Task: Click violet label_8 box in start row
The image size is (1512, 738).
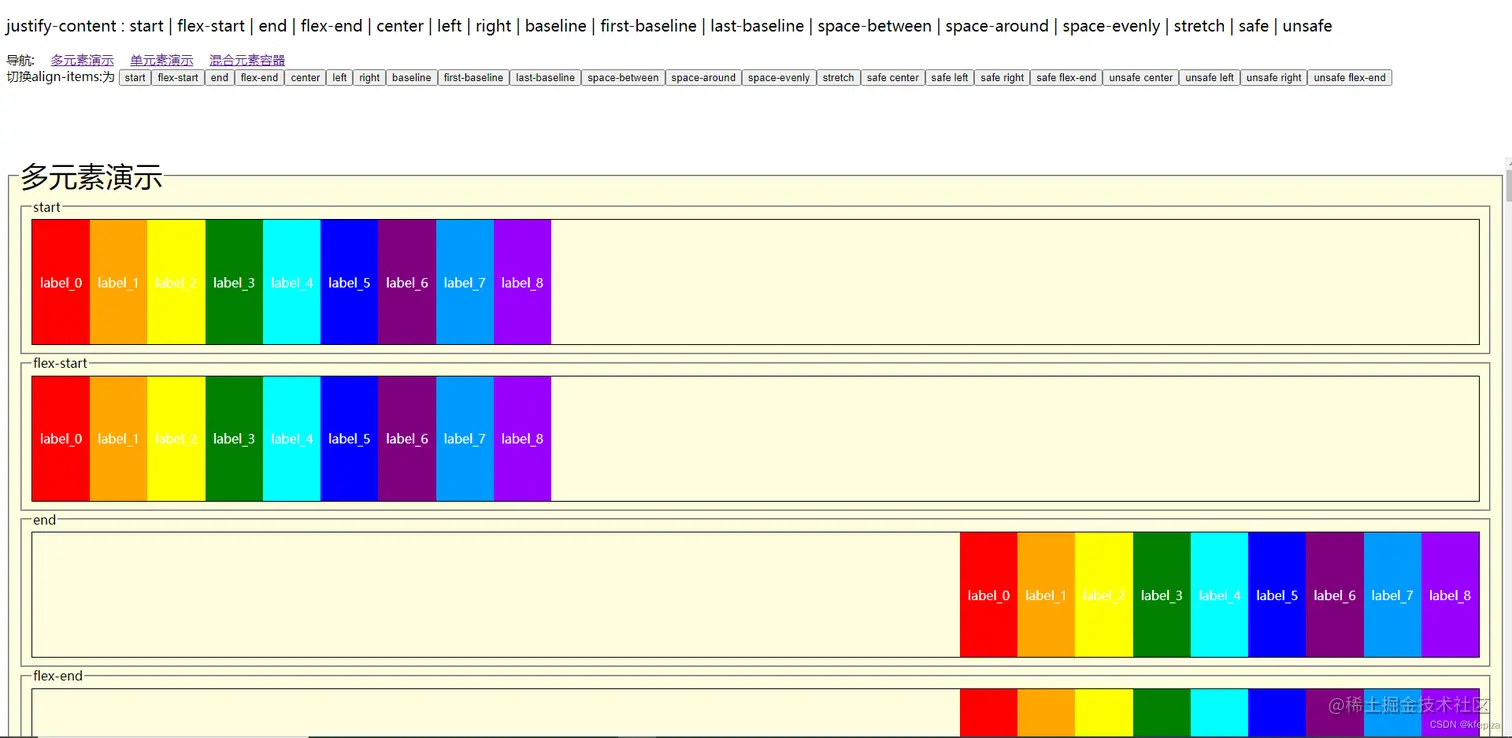Action: [522, 282]
